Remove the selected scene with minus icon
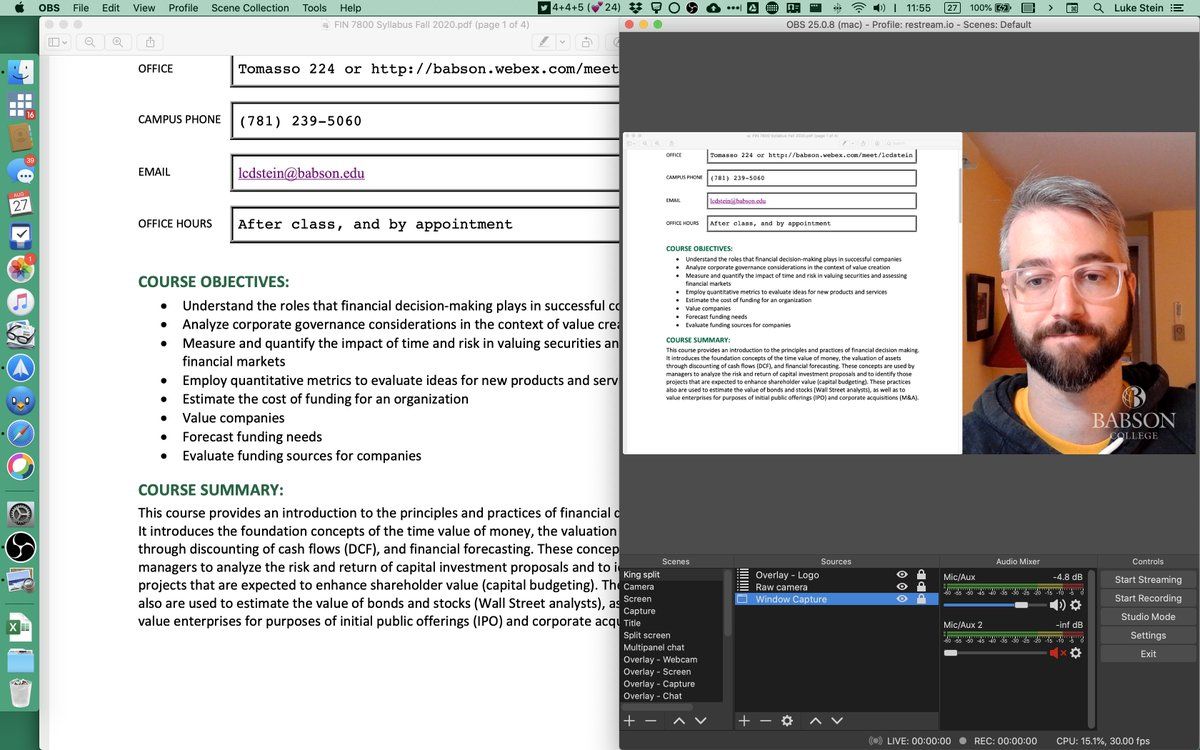 [x=651, y=720]
